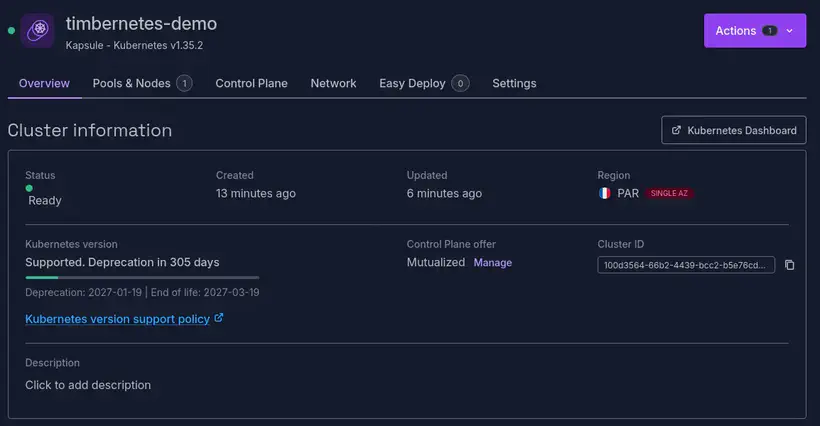Click the green Ready status indicator dot
The image size is (820, 426).
point(29,188)
